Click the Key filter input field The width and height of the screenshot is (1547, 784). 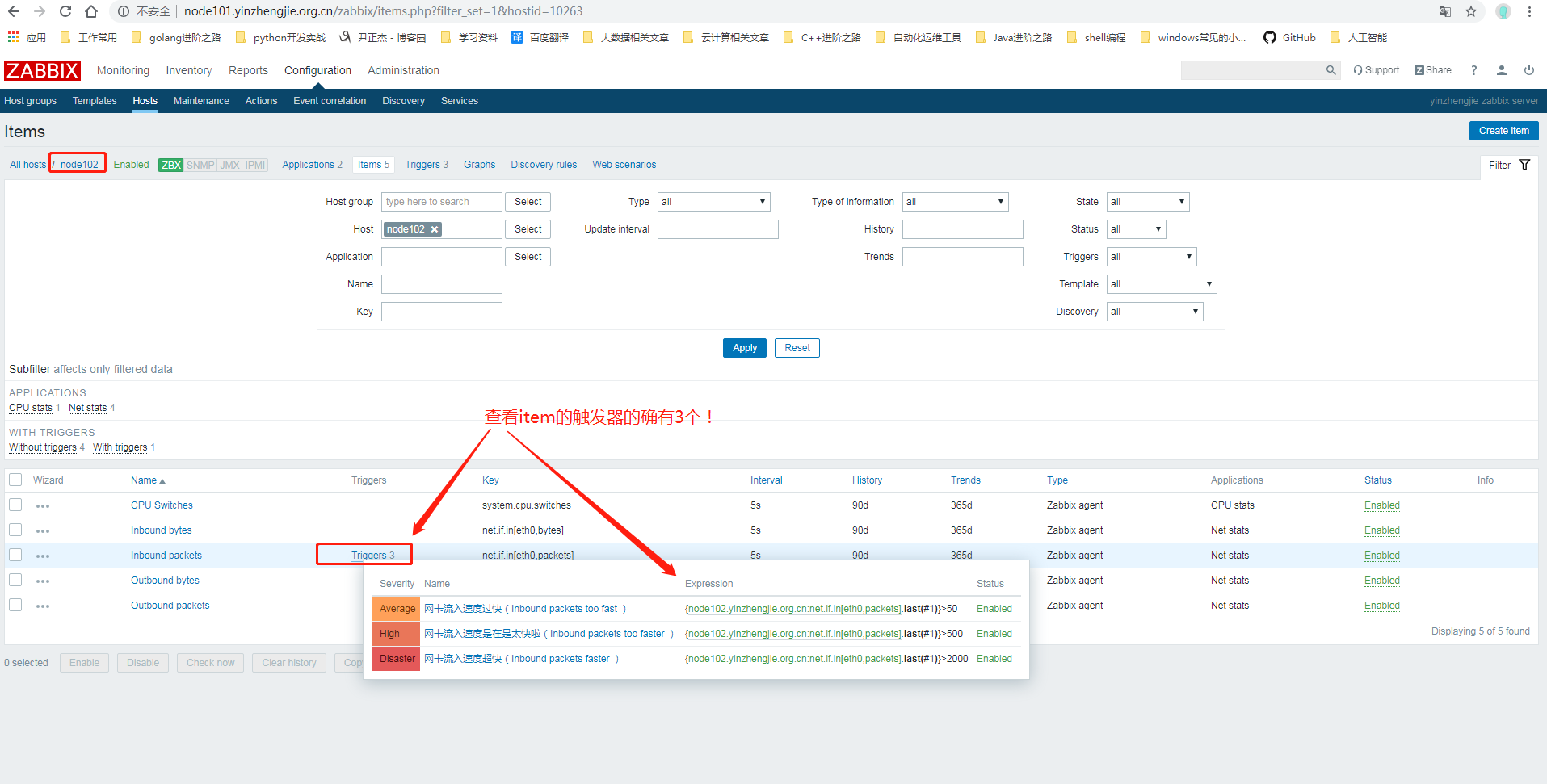click(x=442, y=312)
